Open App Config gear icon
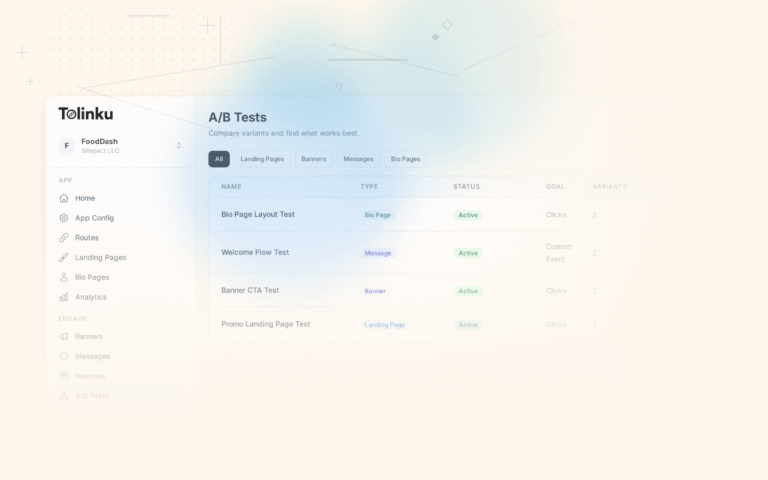Screen dimensions: 768x480 [x=64, y=218]
